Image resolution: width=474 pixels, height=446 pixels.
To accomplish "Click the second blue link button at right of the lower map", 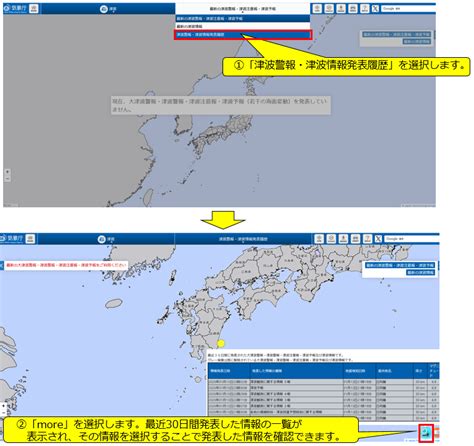I will 420,273.
